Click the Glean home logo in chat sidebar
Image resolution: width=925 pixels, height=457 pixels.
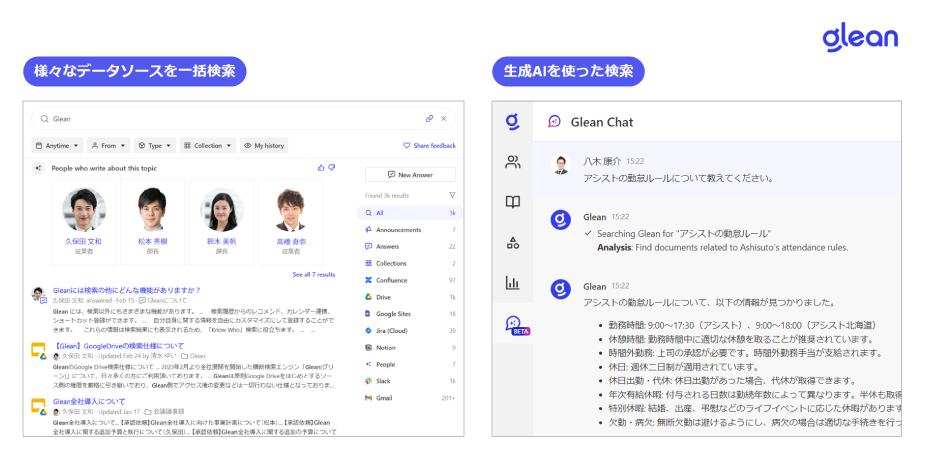point(512,121)
